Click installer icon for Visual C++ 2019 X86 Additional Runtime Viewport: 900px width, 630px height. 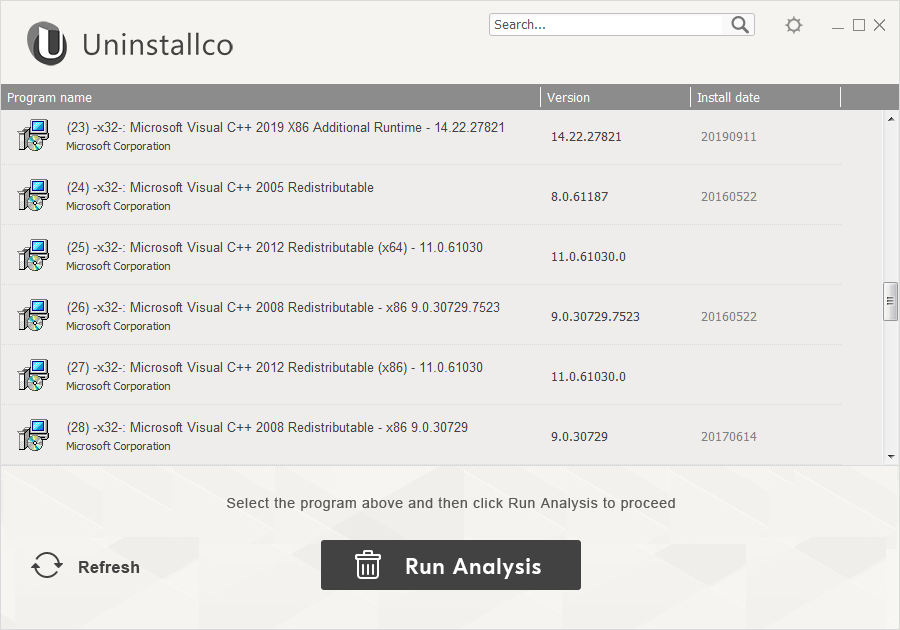point(33,135)
